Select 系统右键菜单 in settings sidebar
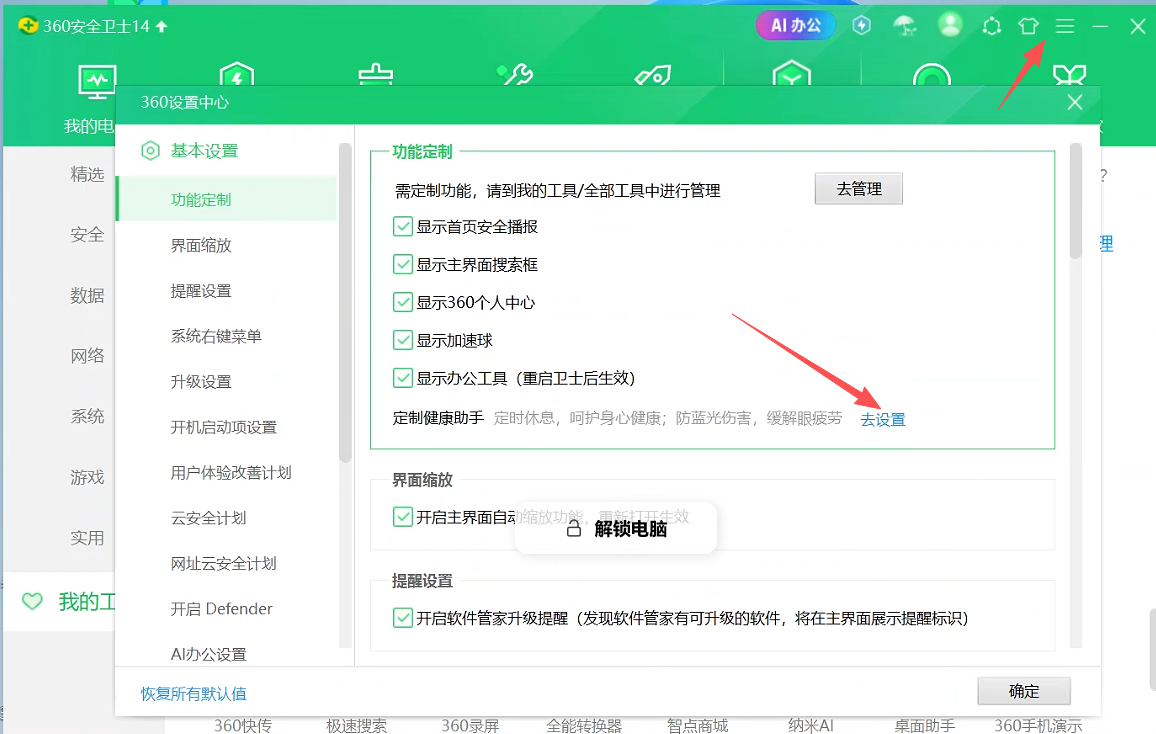This screenshot has width=1156, height=734. [x=216, y=336]
